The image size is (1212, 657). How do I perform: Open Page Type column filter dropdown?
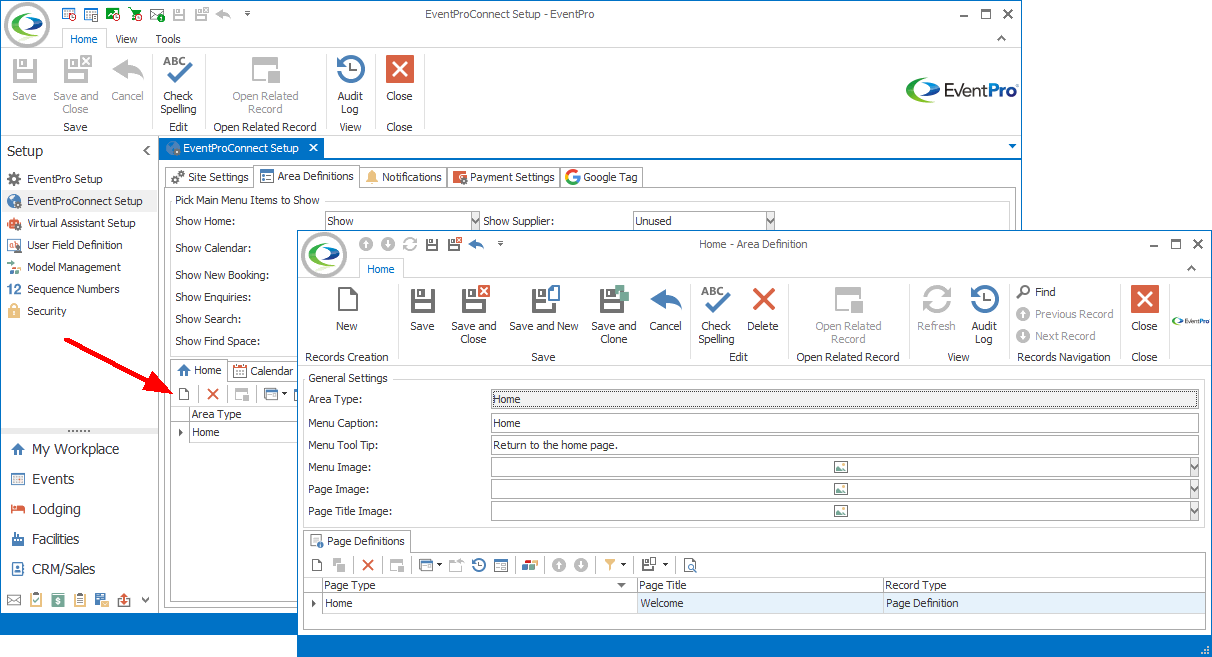(x=622, y=585)
